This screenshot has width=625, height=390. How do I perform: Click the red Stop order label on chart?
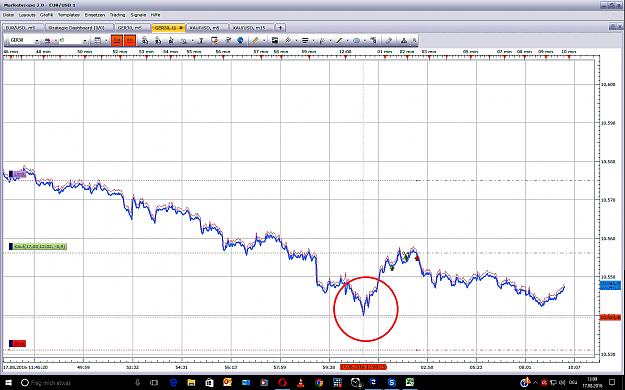18,343
